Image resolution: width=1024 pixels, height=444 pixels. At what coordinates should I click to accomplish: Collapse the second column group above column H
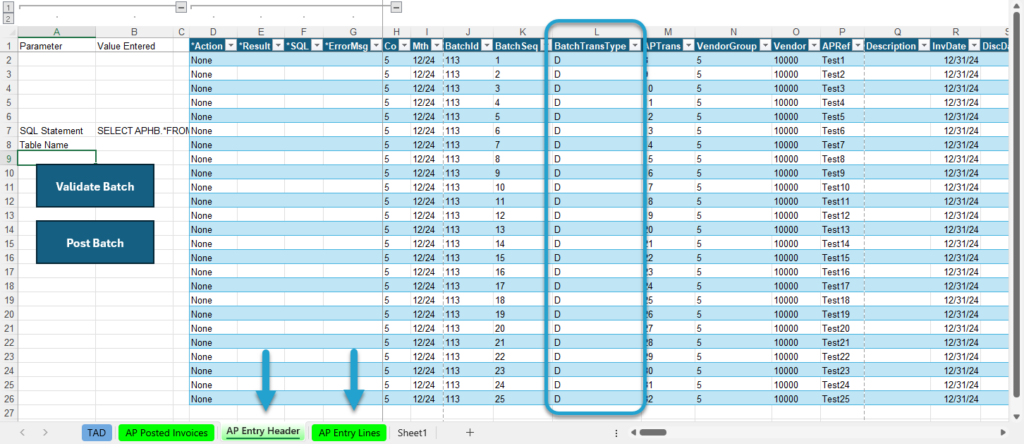(x=396, y=7)
